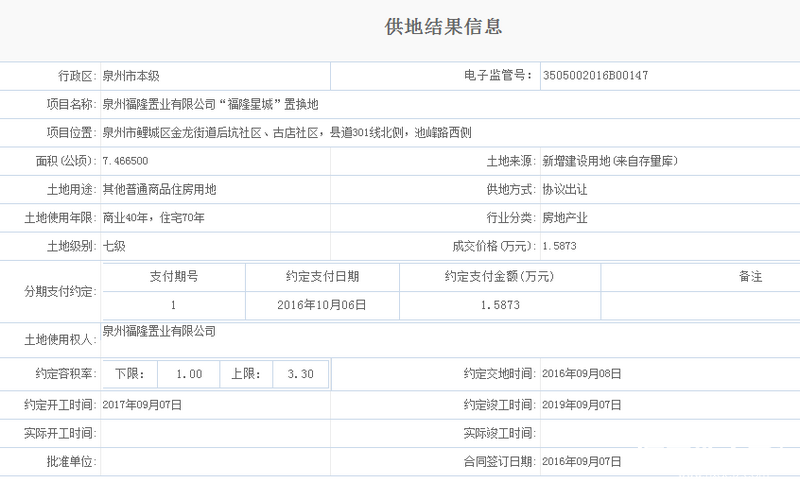The image size is (800, 483).
Task: Click land grade value 七级
Action: 114,246
